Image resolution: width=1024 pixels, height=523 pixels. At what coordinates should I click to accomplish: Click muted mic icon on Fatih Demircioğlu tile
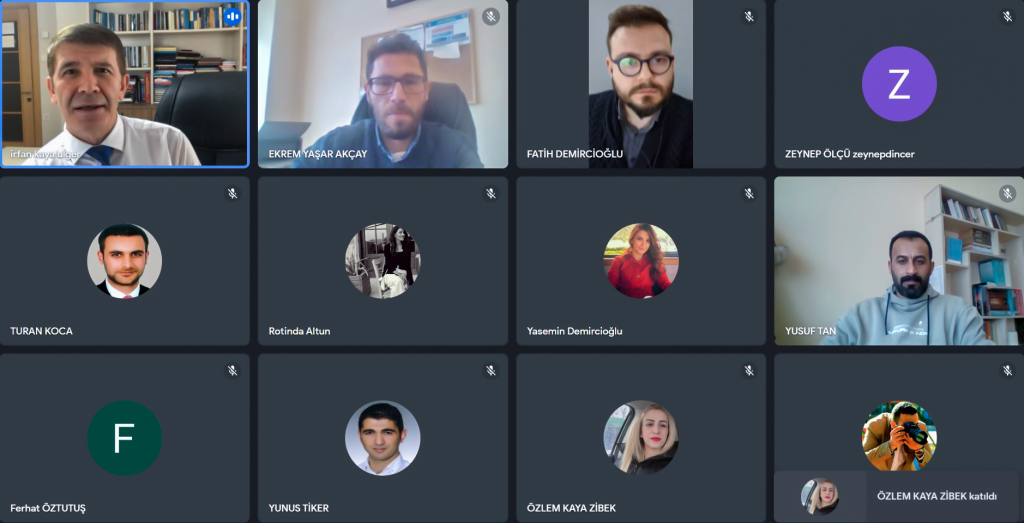point(749,17)
